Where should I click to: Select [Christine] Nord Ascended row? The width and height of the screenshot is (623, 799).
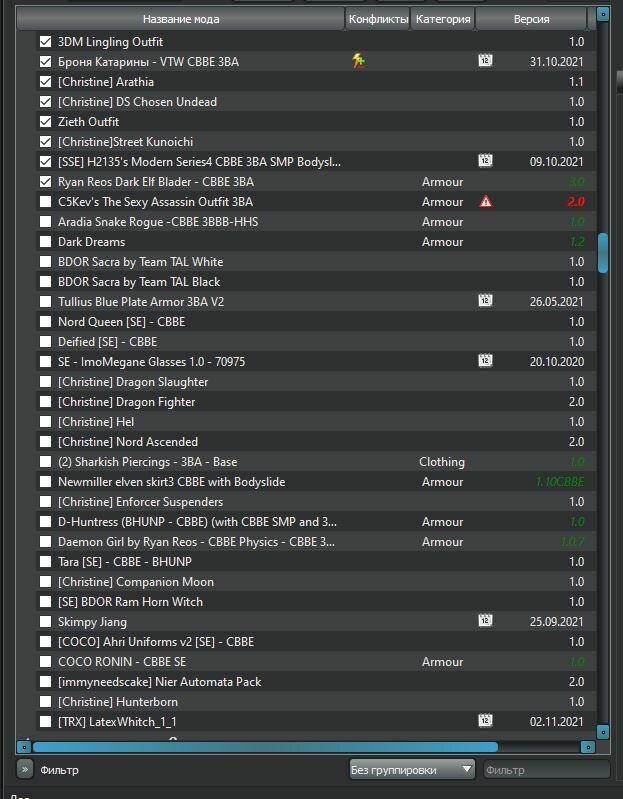[316, 441]
